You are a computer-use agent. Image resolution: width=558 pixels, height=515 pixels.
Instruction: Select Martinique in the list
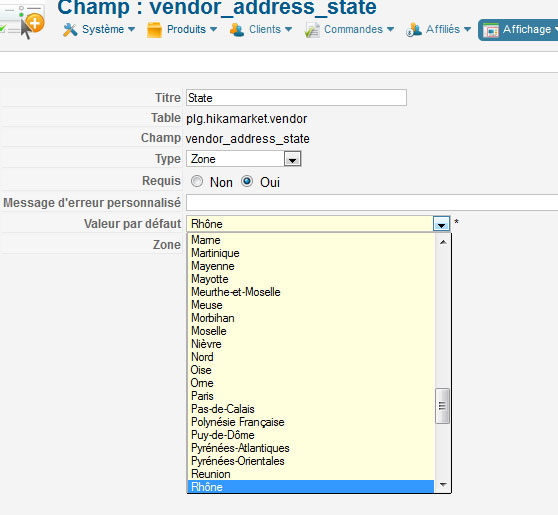311,253
